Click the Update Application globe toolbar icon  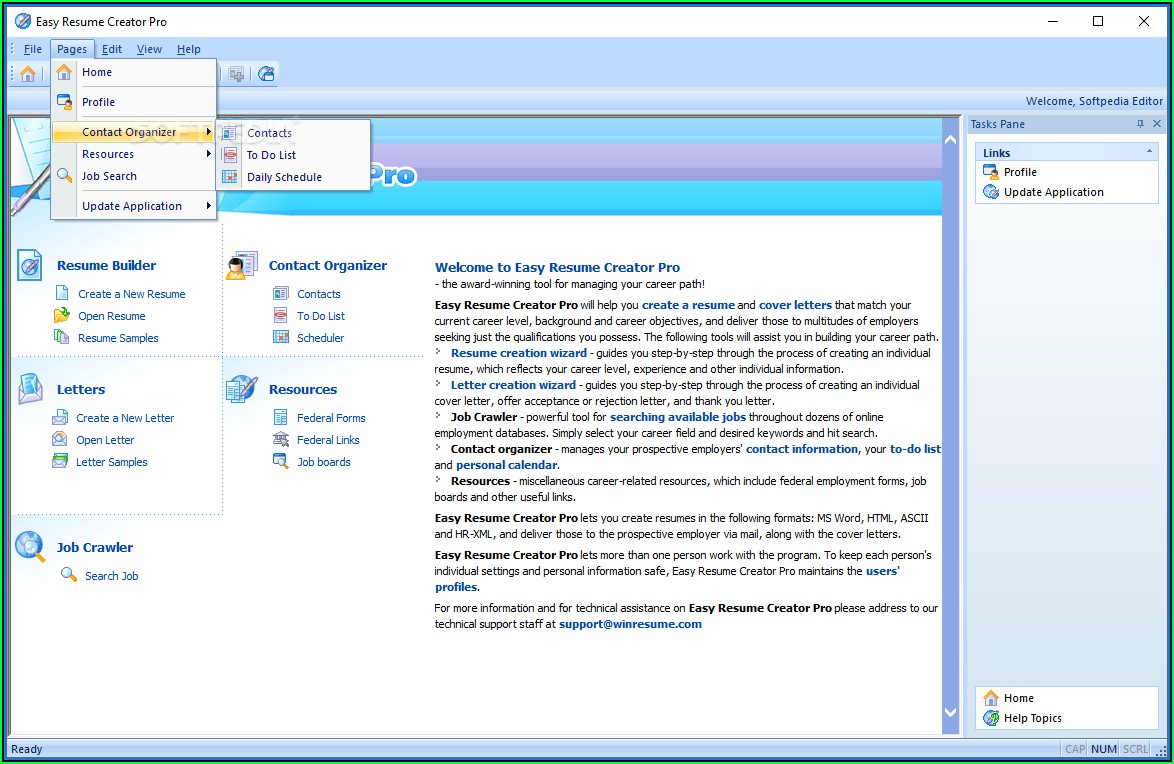tap(266, 74)
